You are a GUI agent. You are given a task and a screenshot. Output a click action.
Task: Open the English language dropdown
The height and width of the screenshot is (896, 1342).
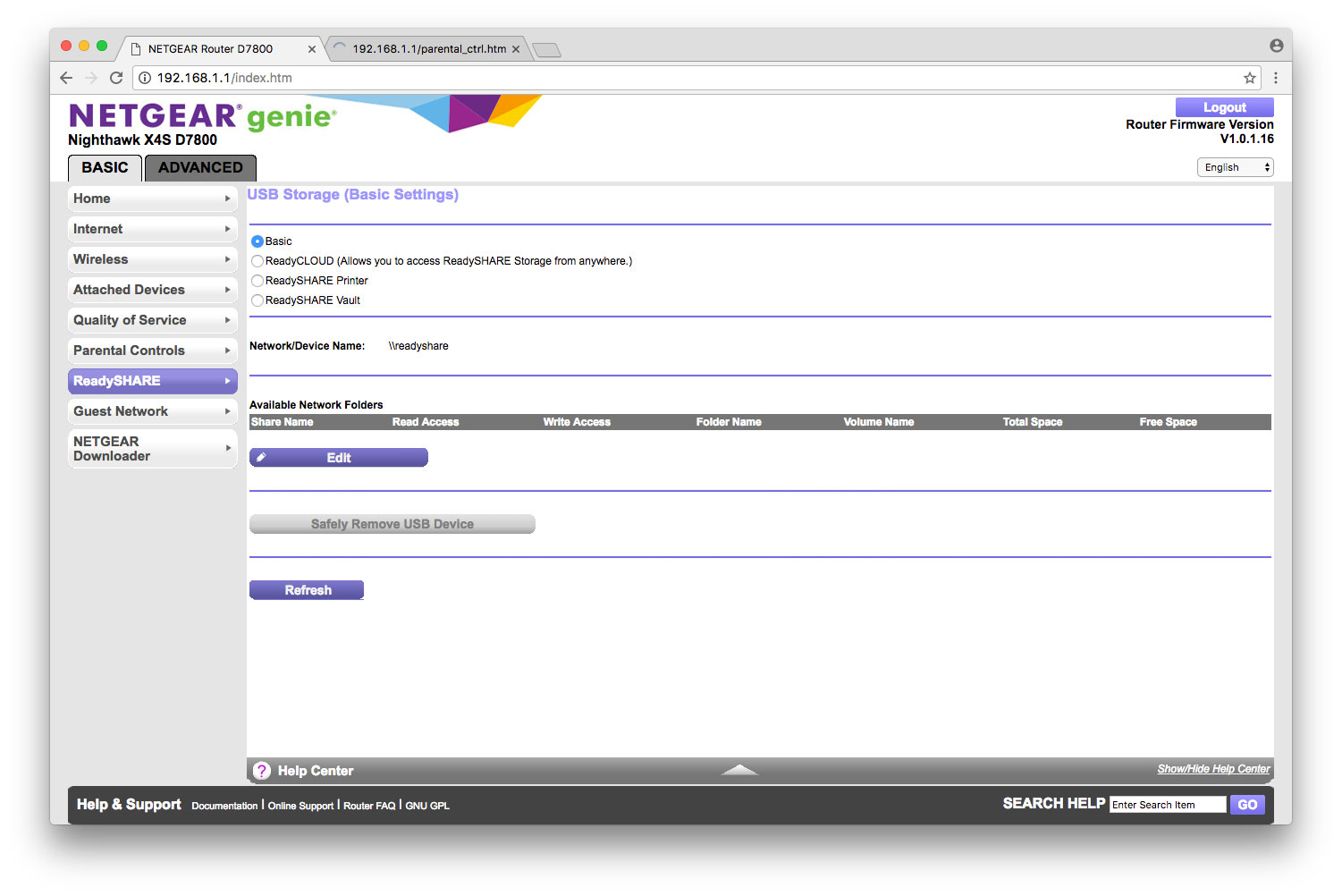(x=1235, y=167)
